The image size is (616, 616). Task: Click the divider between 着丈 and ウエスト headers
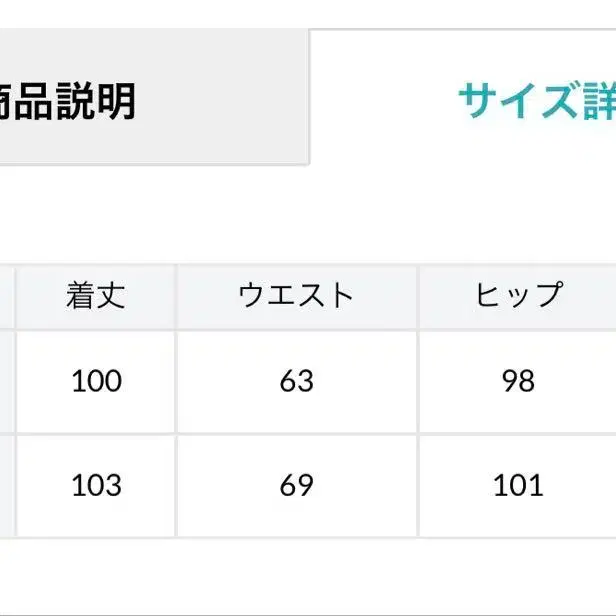point(176,297)
